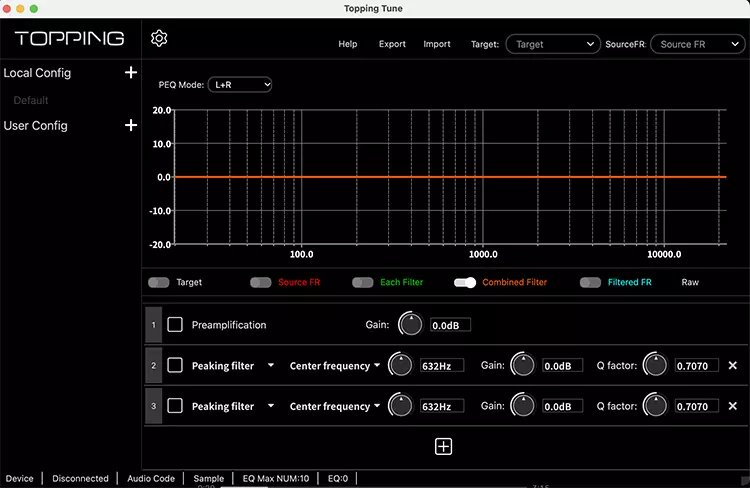Click row number 2 handle
750x488 pixels.
154,365
